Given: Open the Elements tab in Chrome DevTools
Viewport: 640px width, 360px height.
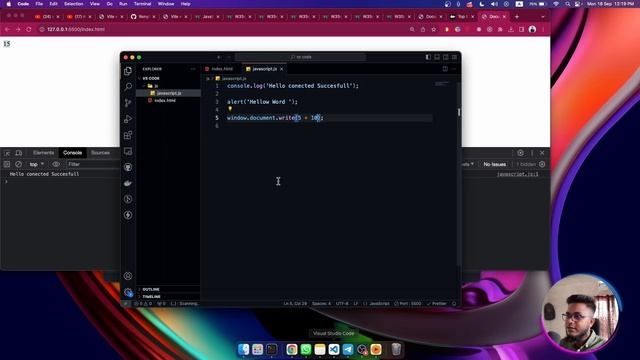Looking at the screenshot, I should click(x=43, y=153).
